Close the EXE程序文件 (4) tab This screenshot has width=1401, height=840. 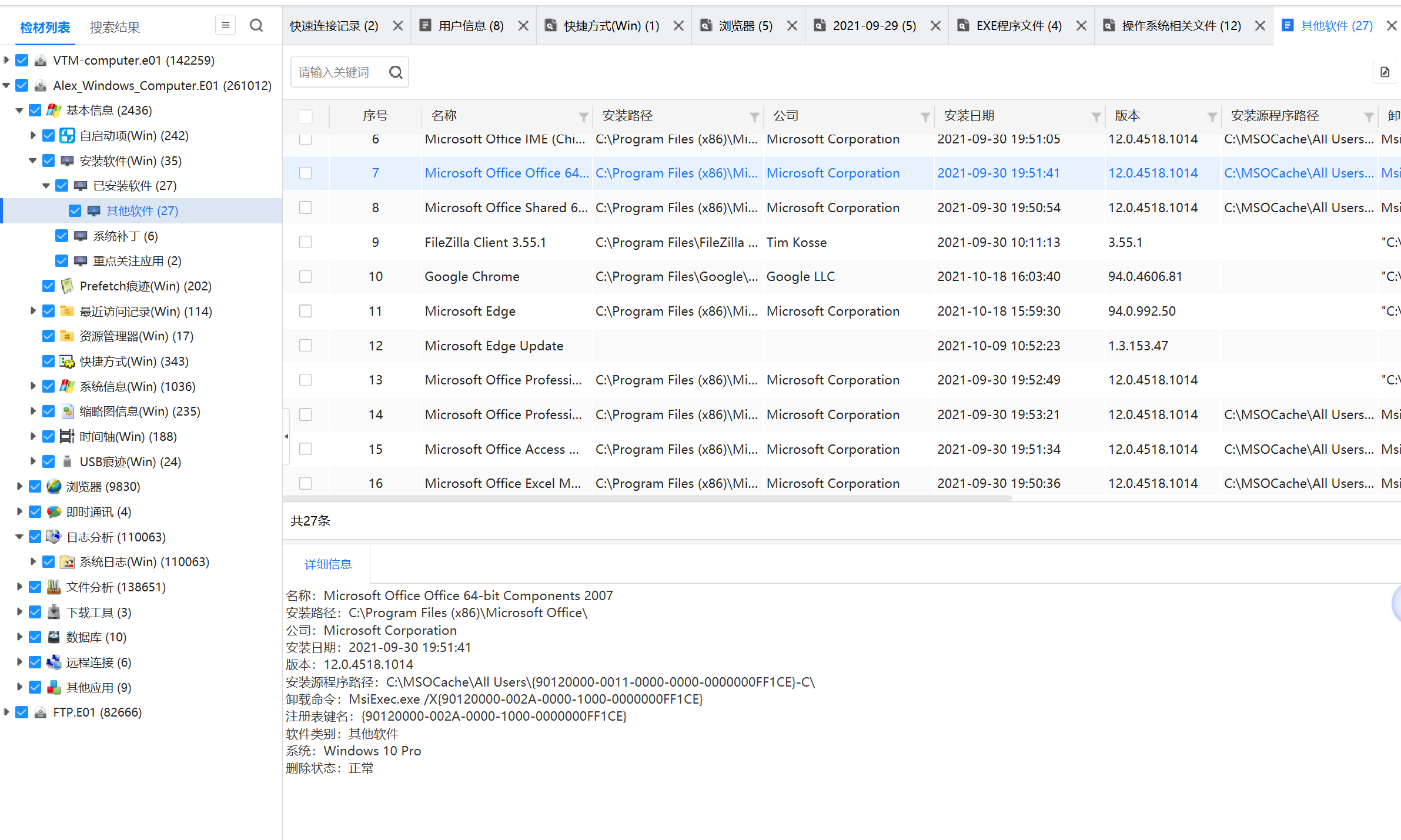1081,26
